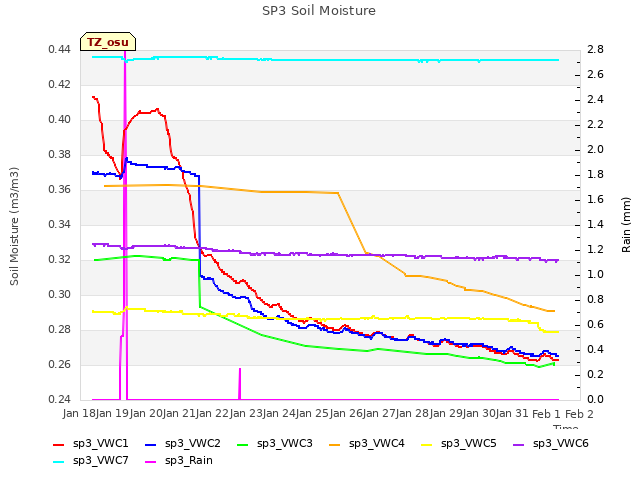The width and height of the screenshot is (640, 480).
Task: Click the Jan 22 x-axis tick label
Action: pyautogui.click(x=212, y=413)
